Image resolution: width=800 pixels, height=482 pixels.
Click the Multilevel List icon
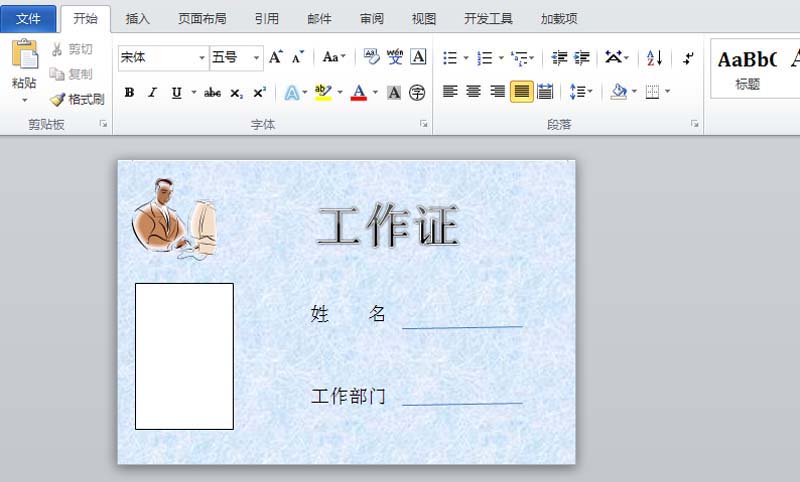tap(519, 58)
